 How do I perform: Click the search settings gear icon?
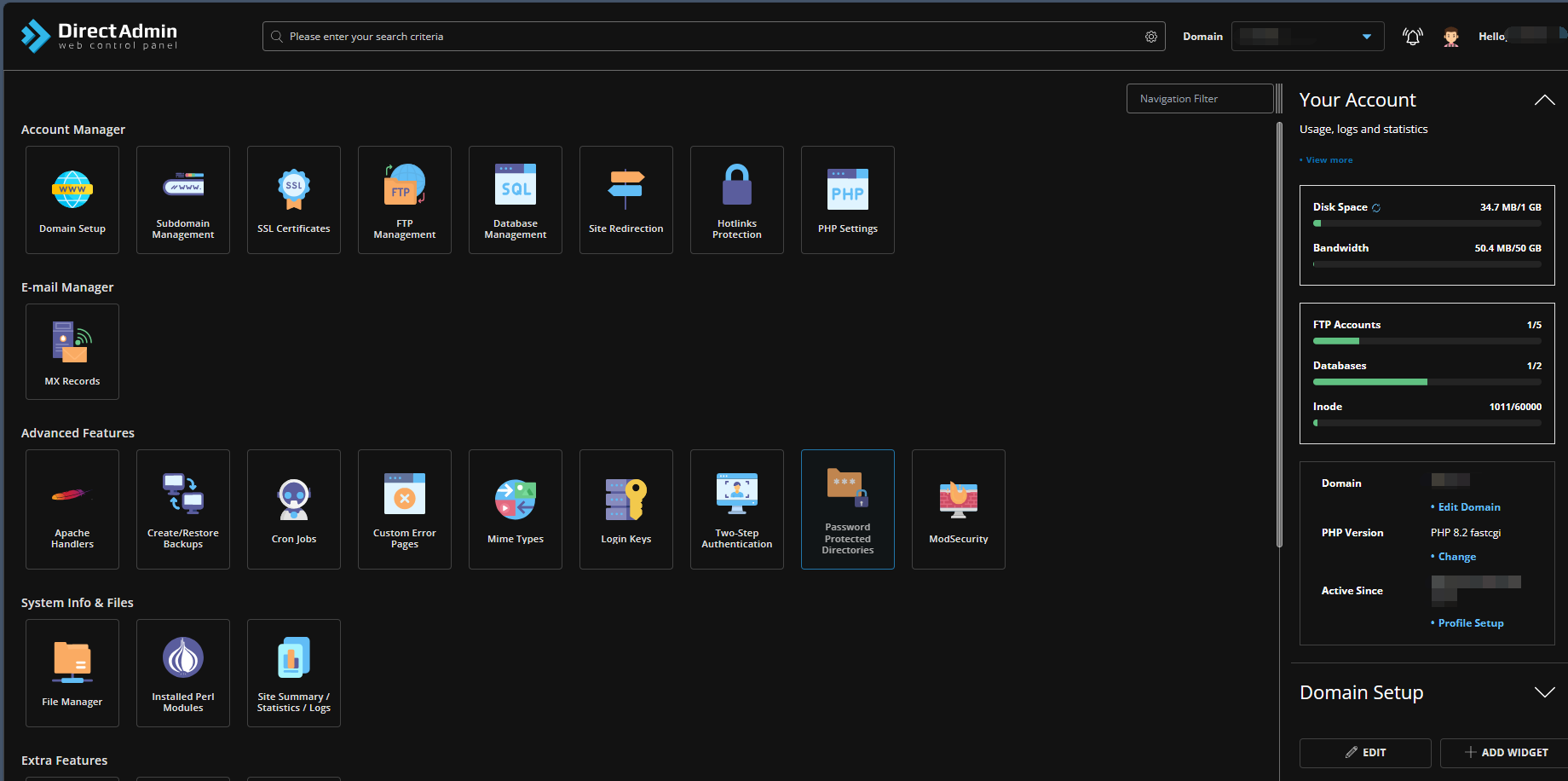[1151, 37]
